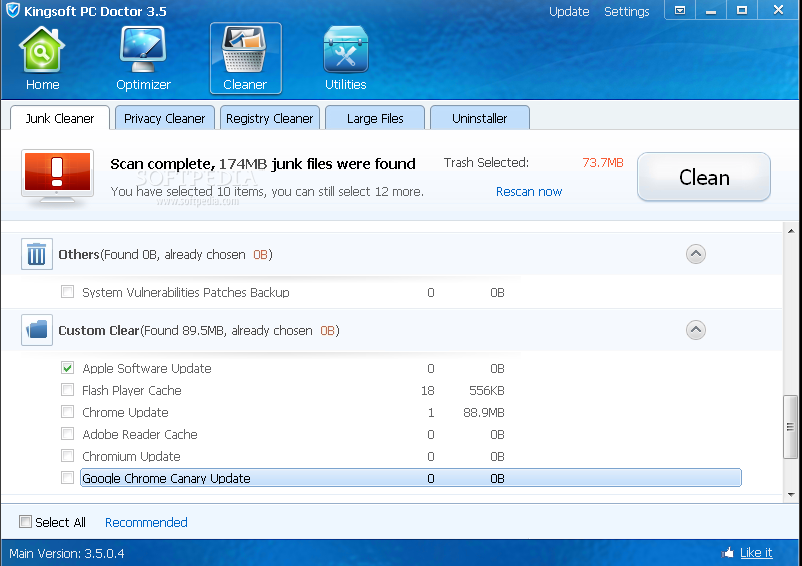Click the Like it link

click(x=756, y=553)
